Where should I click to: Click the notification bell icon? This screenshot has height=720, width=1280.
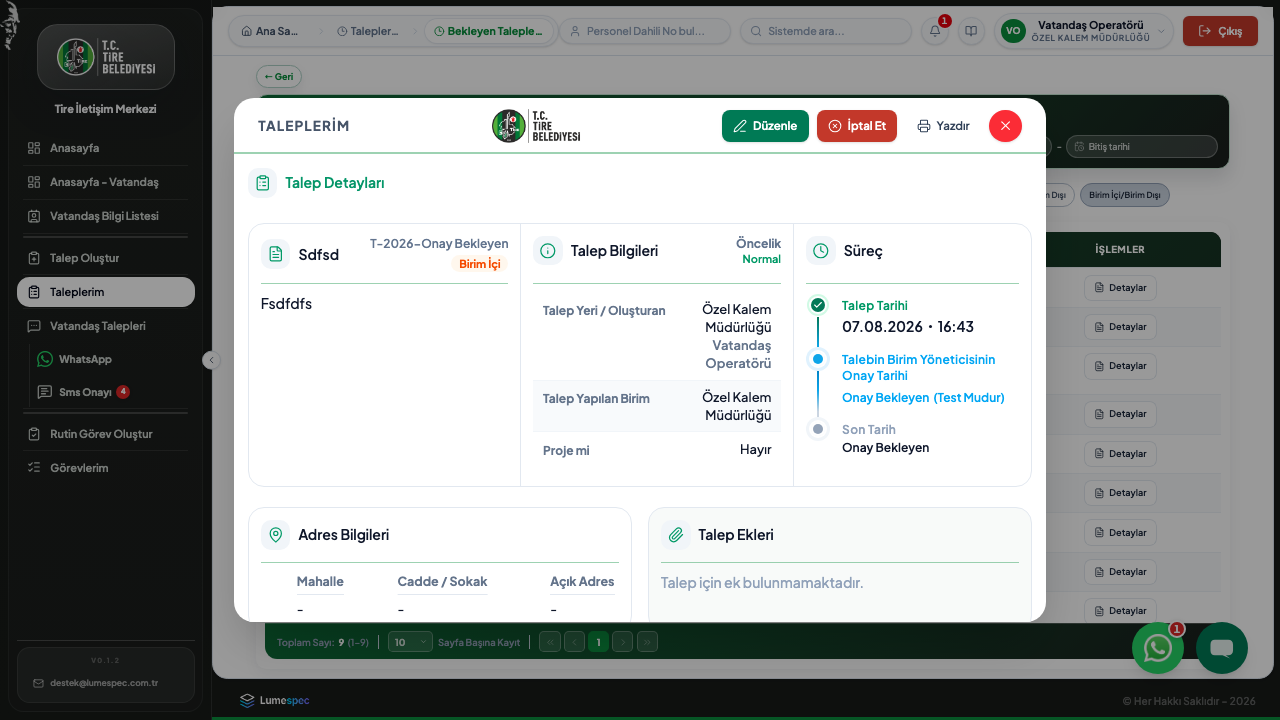tap(935, 31)
